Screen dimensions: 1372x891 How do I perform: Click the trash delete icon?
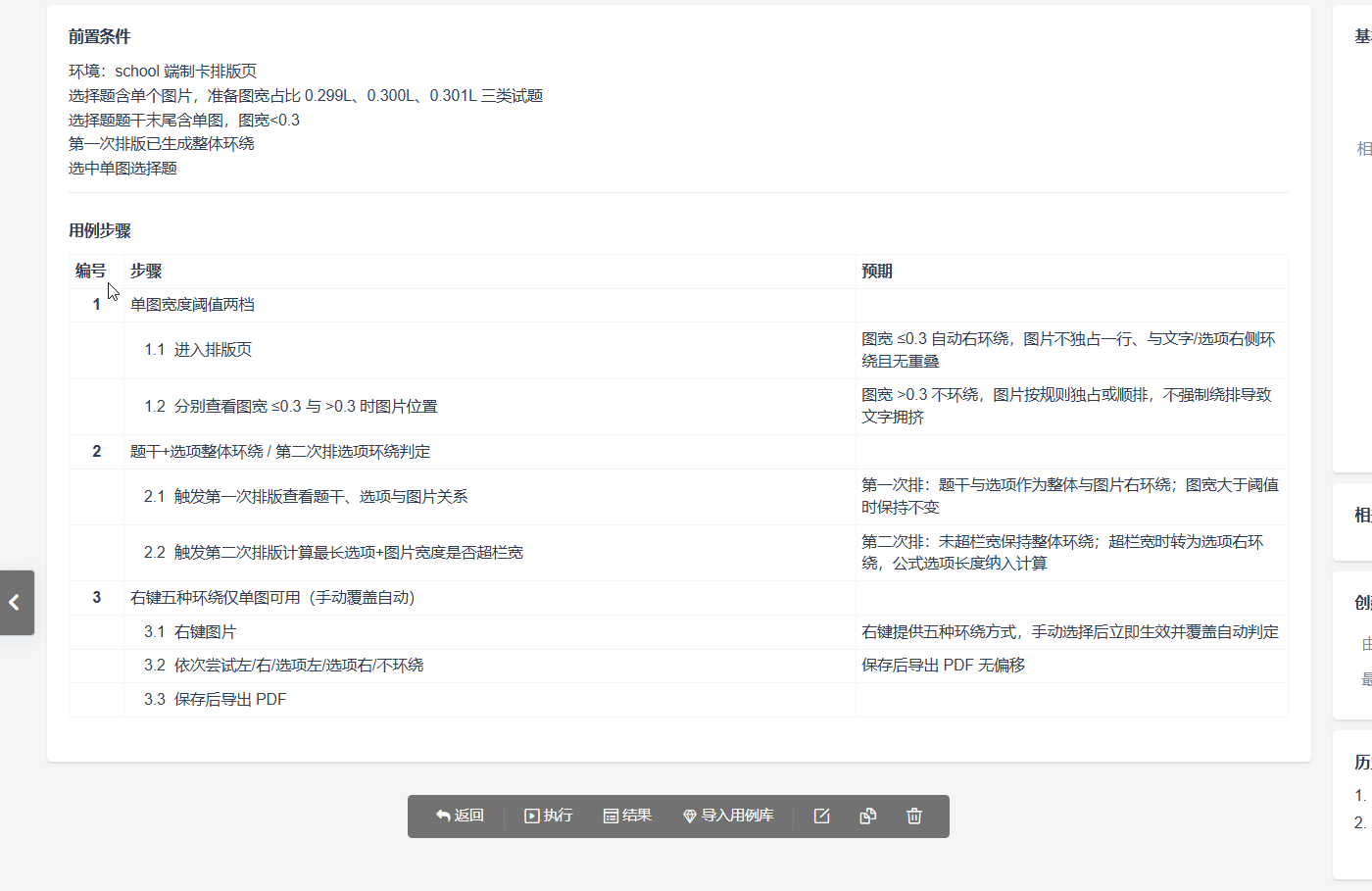point(914,816)
